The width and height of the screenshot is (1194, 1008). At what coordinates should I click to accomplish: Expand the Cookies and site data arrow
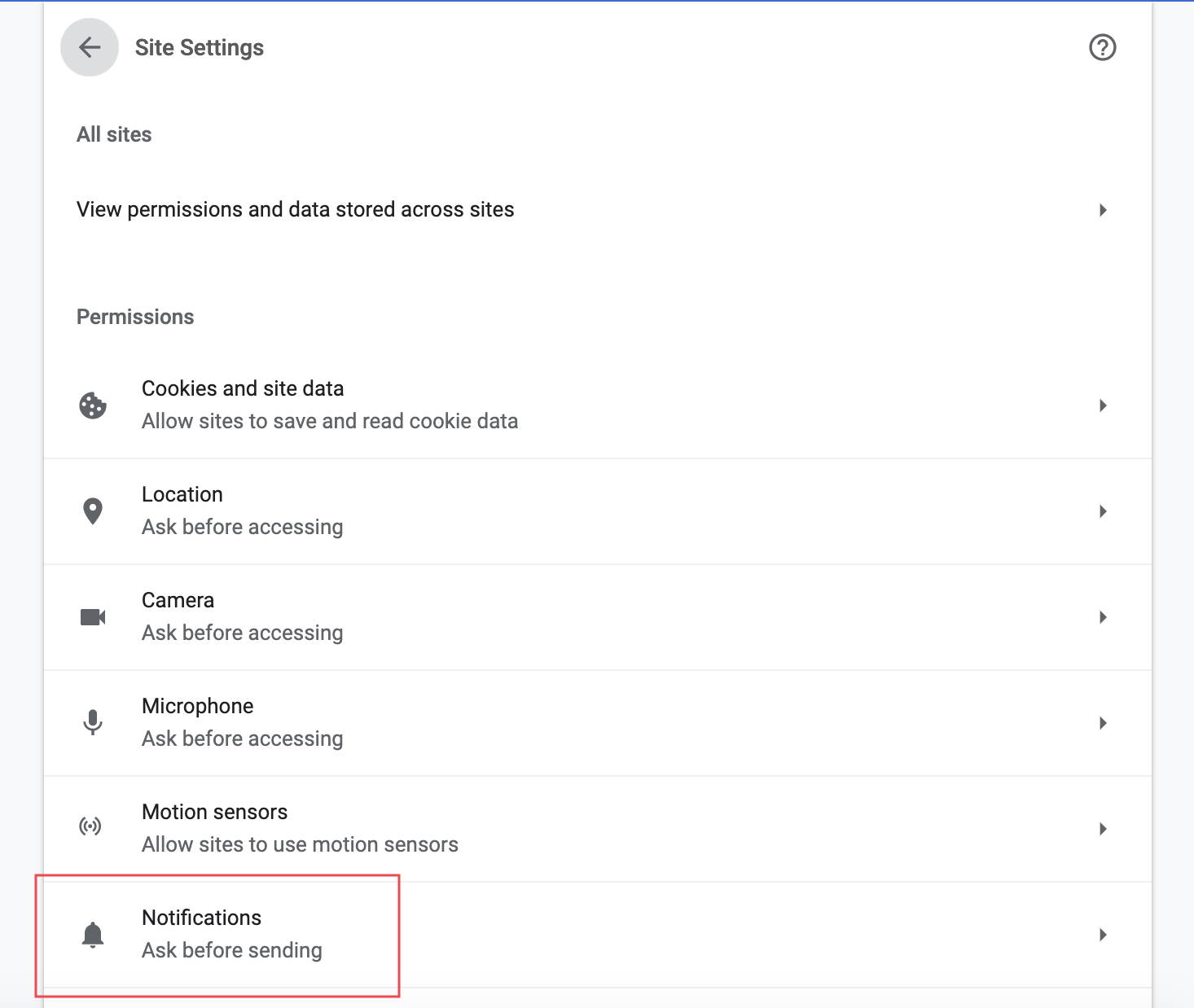(1103, 405)
